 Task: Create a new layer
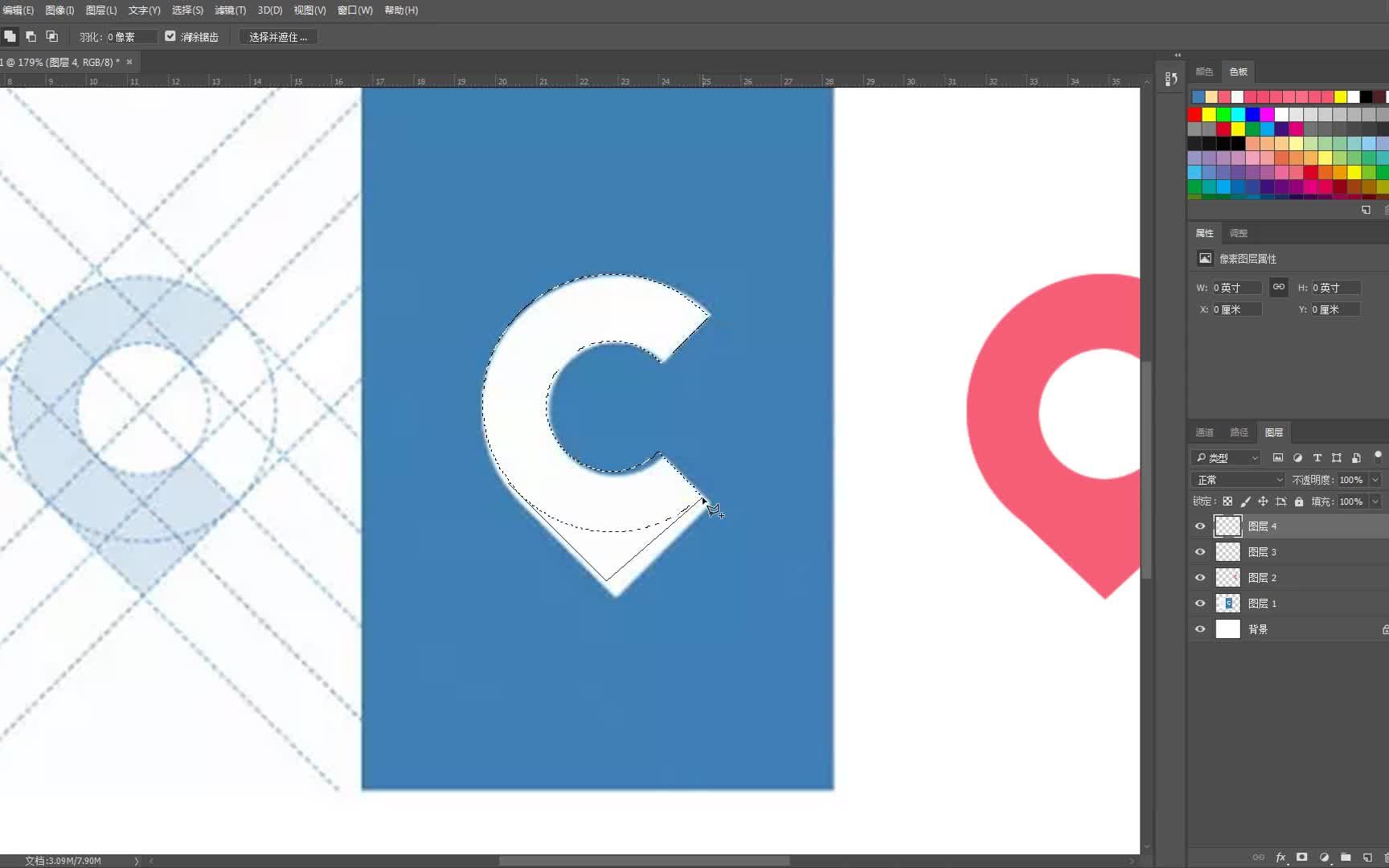(1367, 857)
